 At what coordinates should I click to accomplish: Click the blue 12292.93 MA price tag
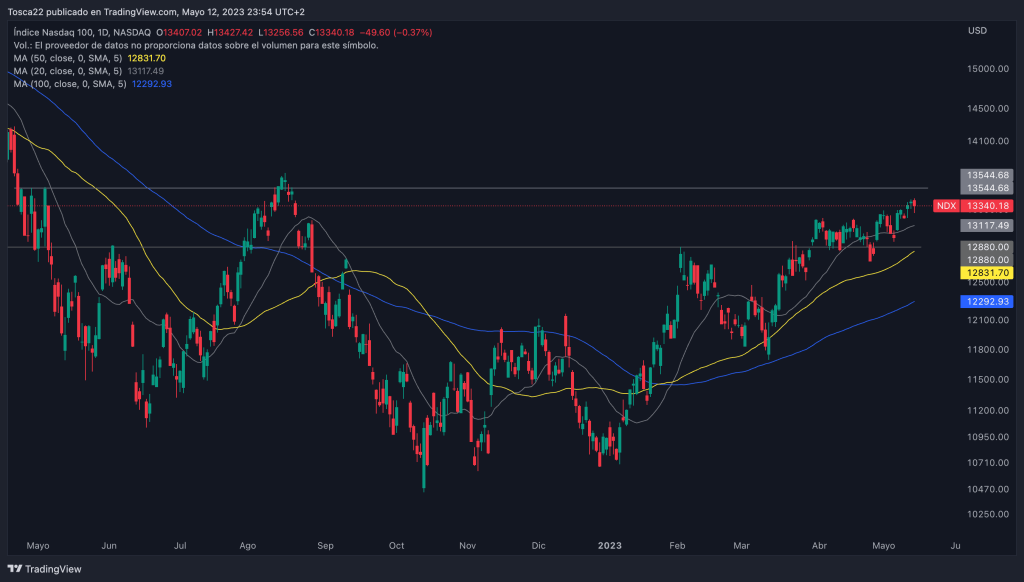click(986, 301)
